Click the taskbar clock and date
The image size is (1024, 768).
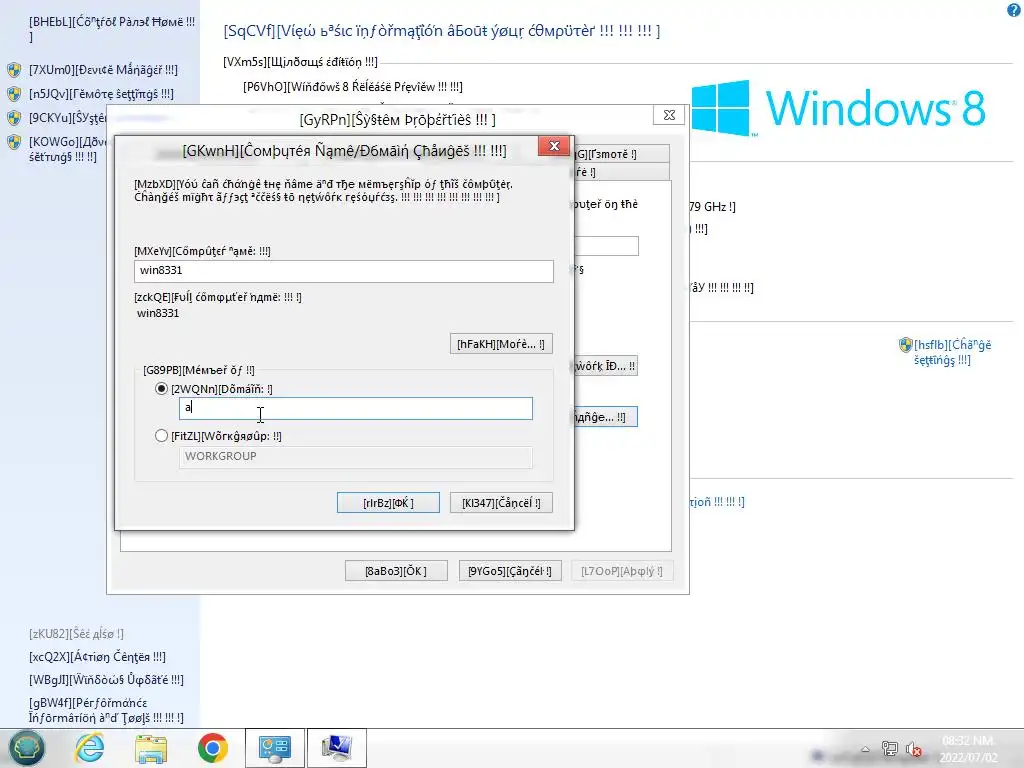click(968, 748)
